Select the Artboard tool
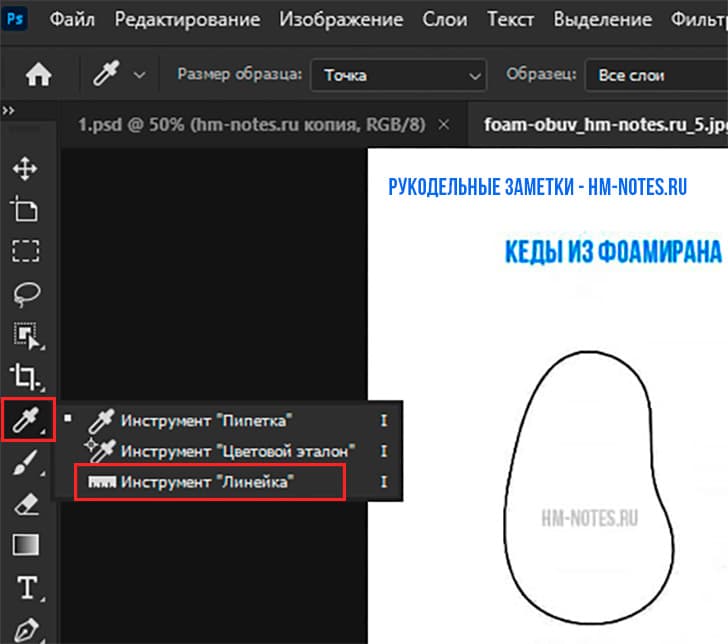The height and width of the screenshot is (644, 728). (x=24, y=209)
